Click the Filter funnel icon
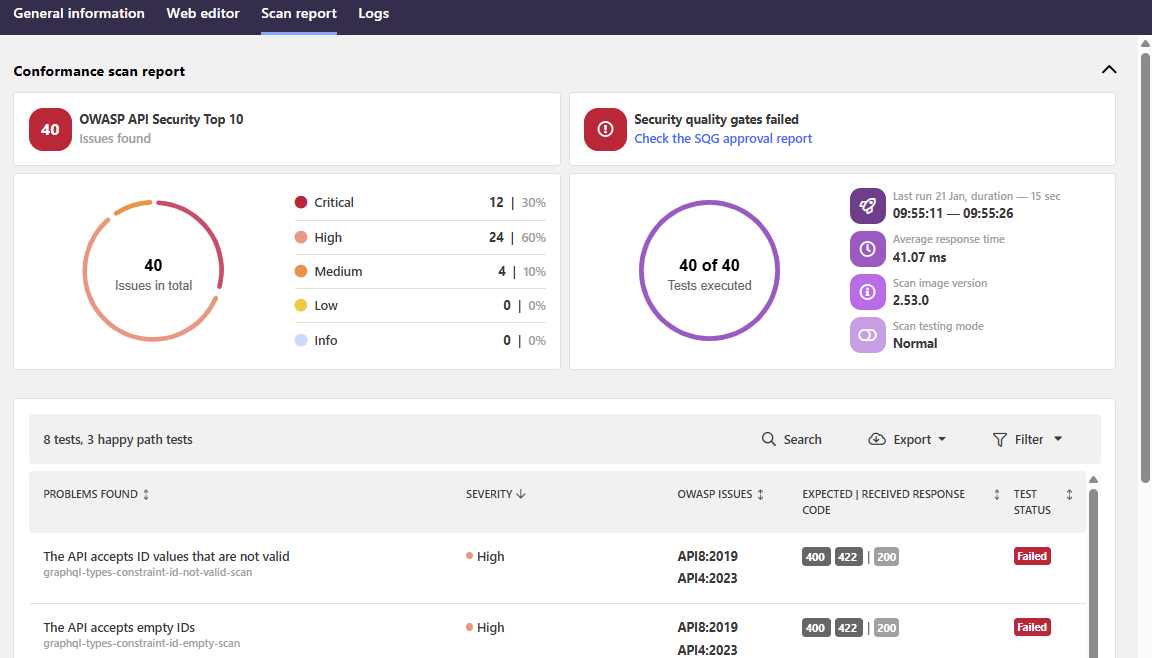This screenshot has height=658, width=1152. click(x=999, y=439)
